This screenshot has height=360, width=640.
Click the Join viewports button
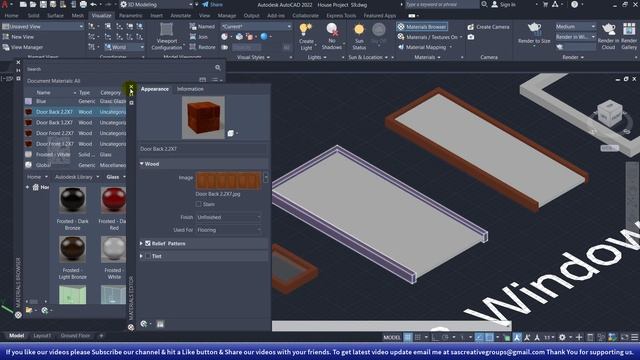click(x=199, y=37)
